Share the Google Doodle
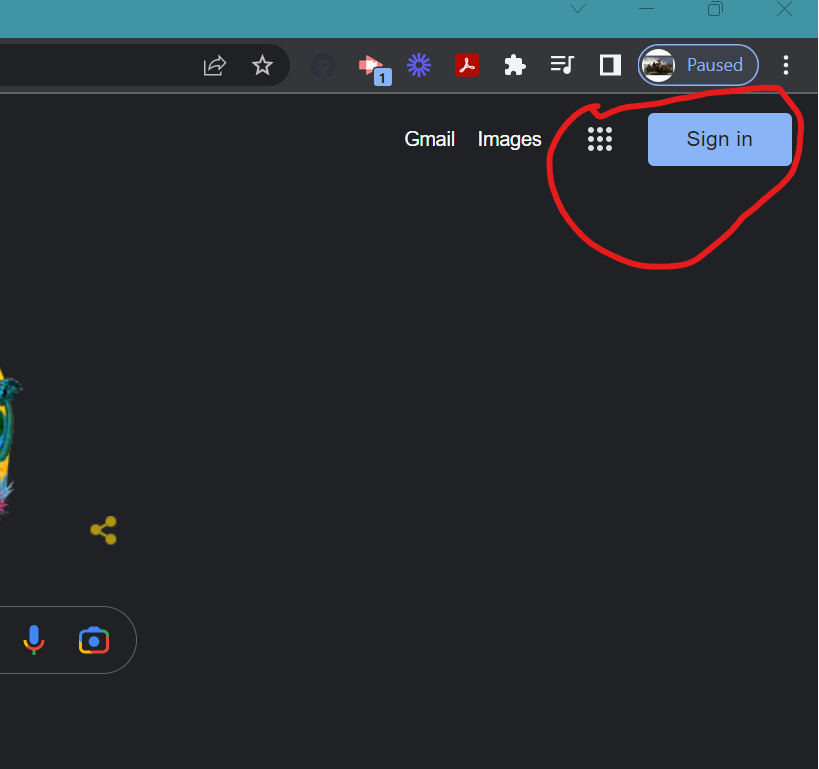 tap(103, 530)
